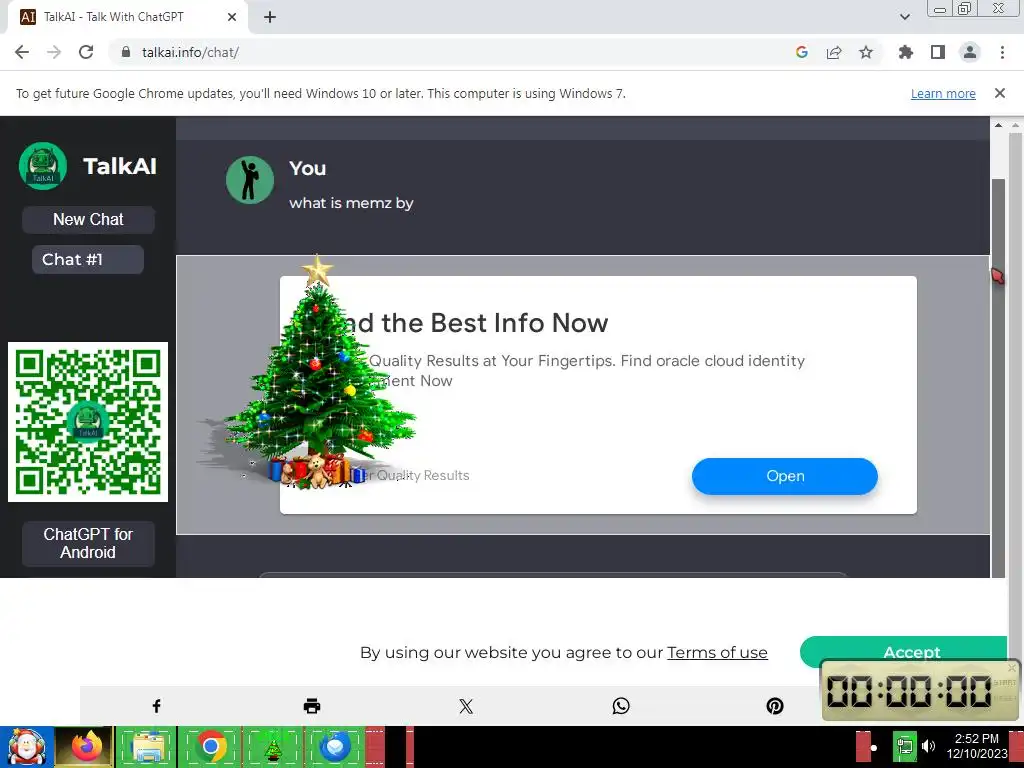Share on X icon
The width and height of the screenshot is (1024, 768).
point(466,706)
